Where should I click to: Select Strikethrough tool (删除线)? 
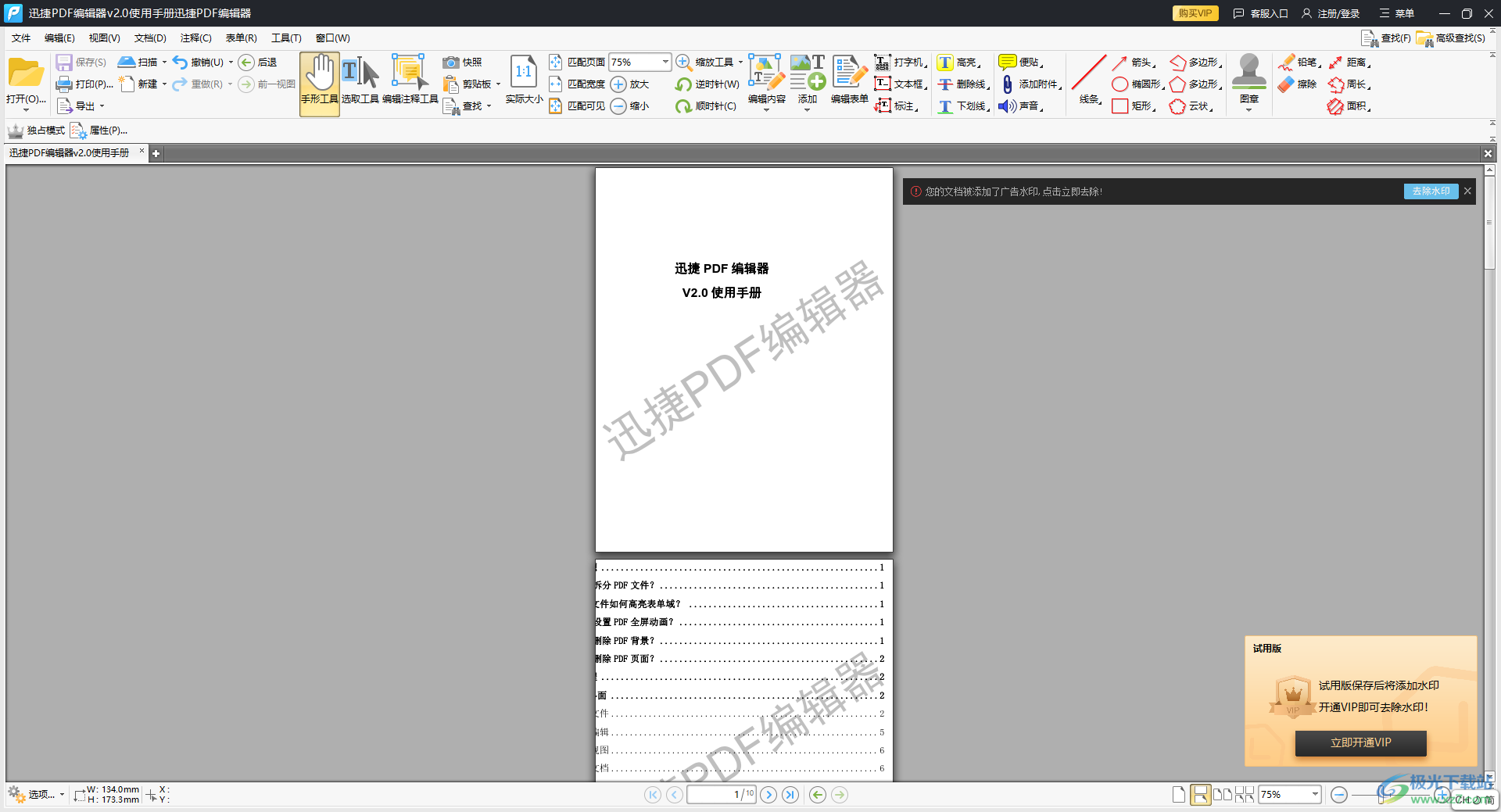(x=962, y=84)
